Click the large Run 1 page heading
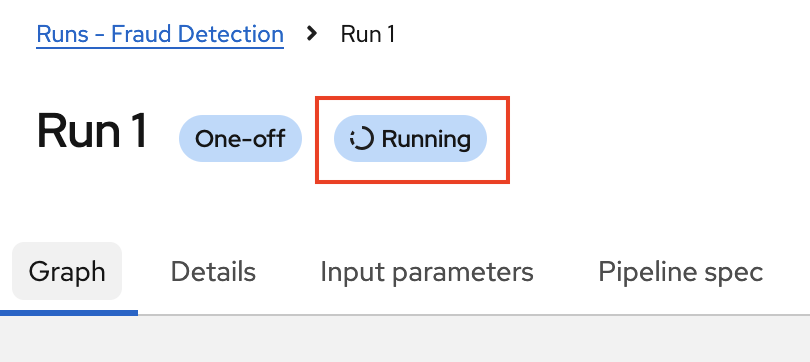 pos(92,132)
